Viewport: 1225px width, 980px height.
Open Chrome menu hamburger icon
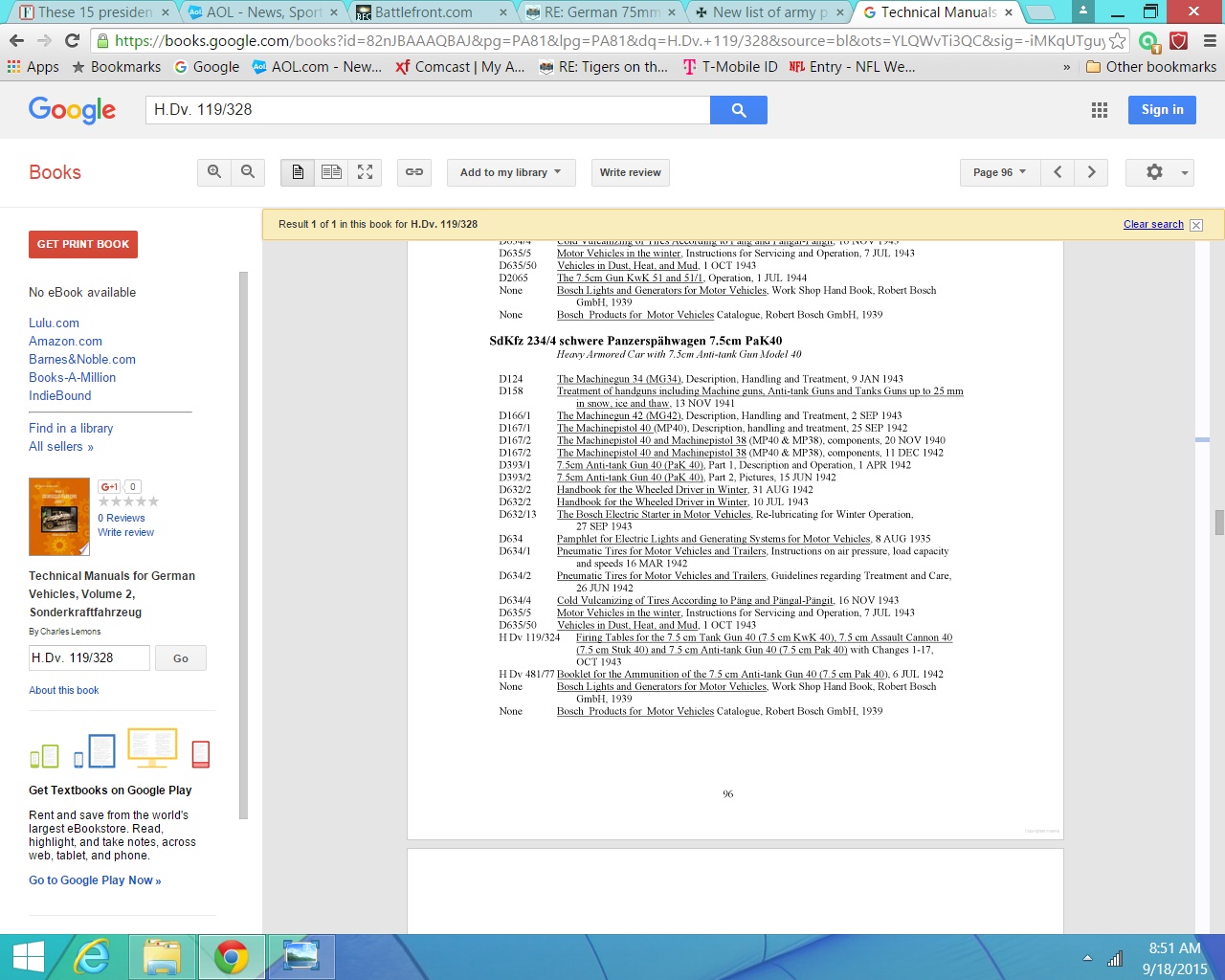click(1210, 41)
